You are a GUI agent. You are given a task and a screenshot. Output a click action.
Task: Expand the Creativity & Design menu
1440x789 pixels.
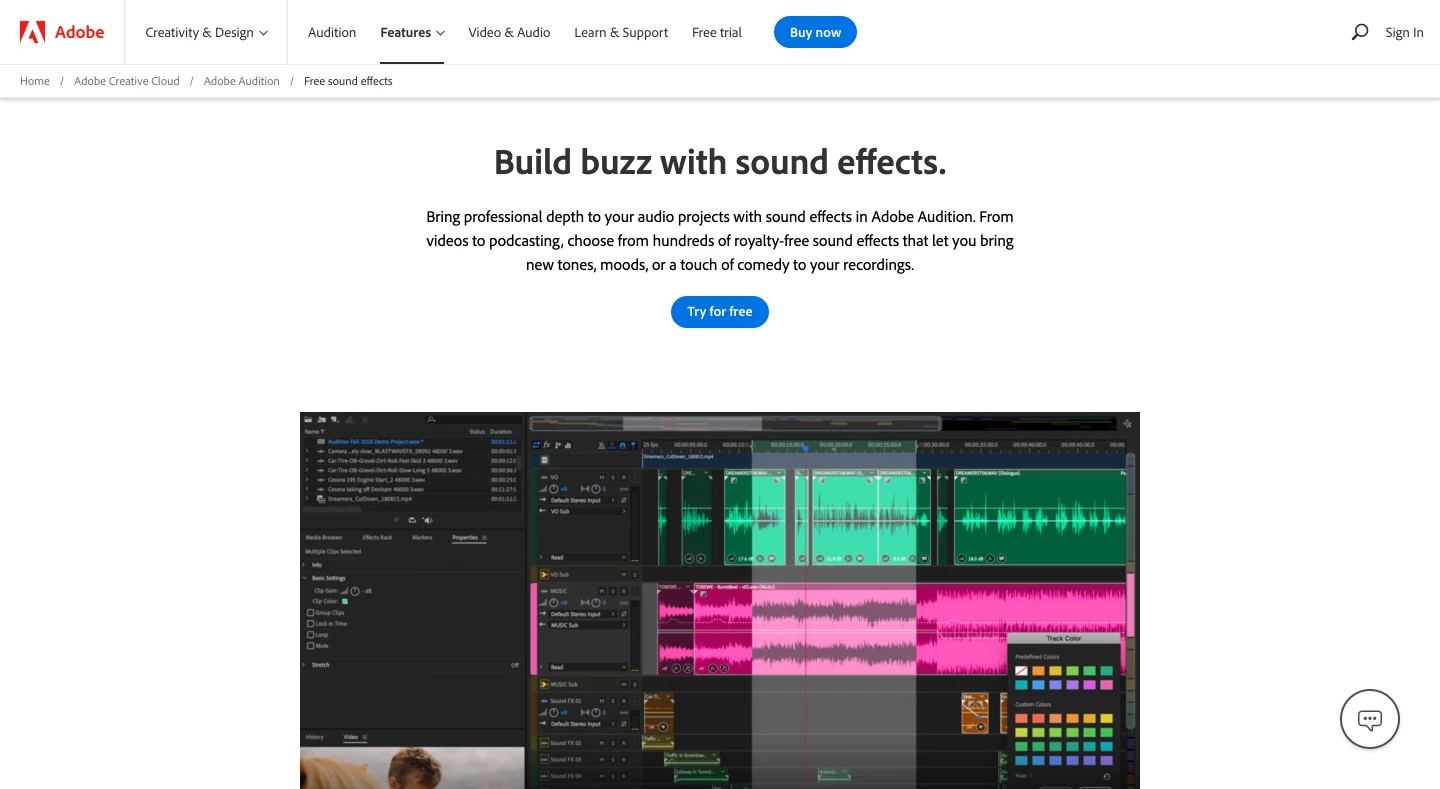coord(206,32)
